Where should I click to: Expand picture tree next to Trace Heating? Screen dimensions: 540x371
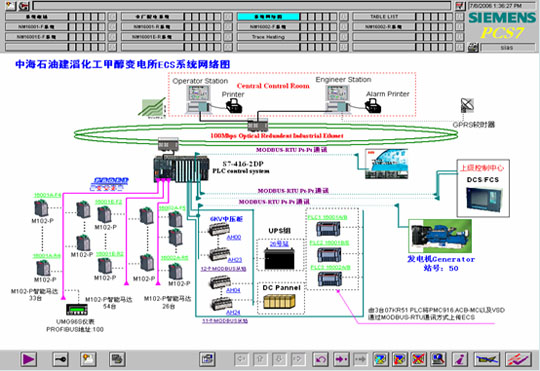coord(343,37)
